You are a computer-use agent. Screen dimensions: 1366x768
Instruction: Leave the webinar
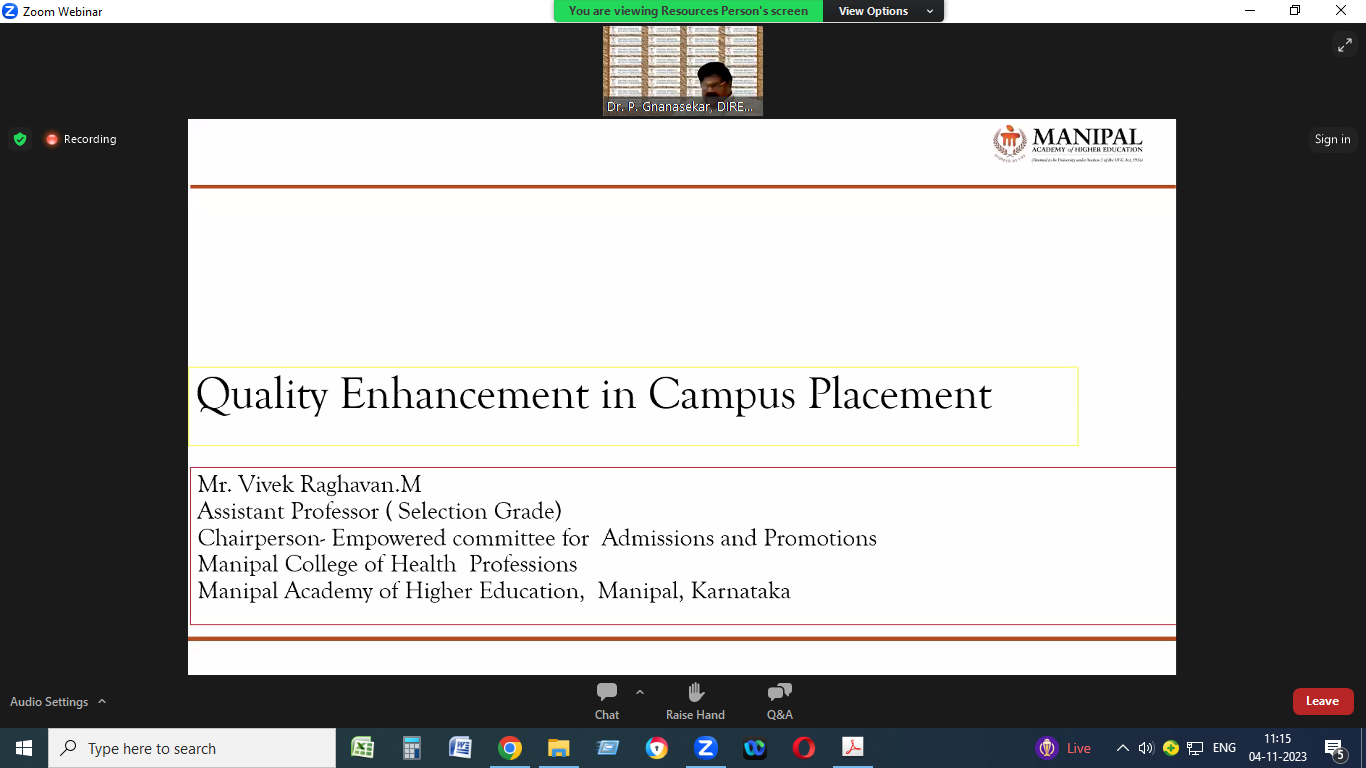1322,701
